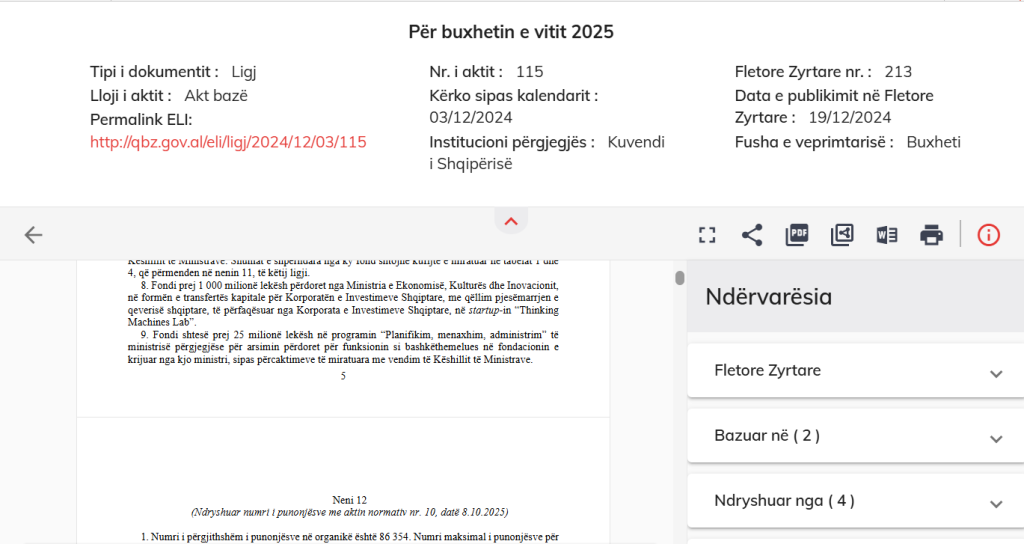1024x544 pixels.
Task: Open the qbz.gov.al ELI permalink
Action: (x=228, y=142)
